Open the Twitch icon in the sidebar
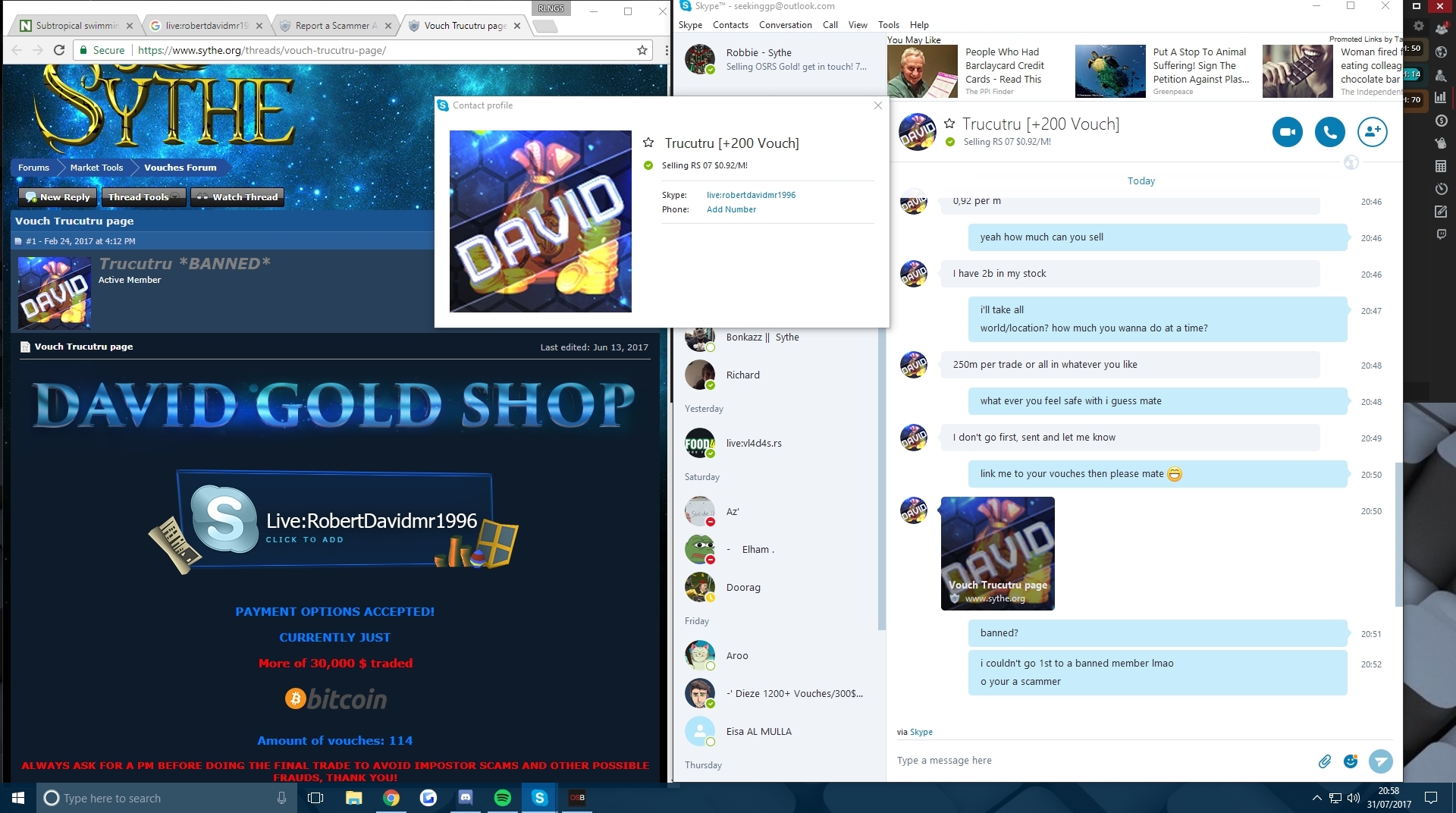 pos(1441,234)
